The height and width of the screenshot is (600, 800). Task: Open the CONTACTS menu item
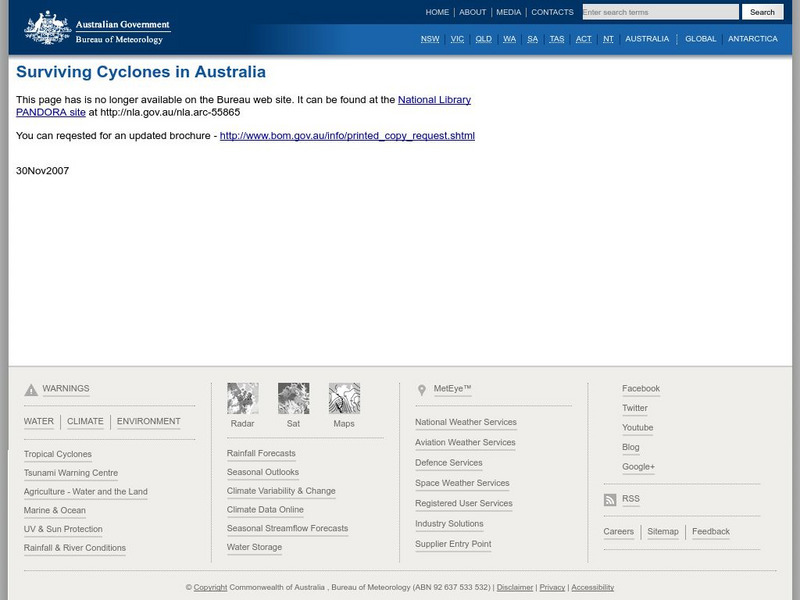point(553,12)
